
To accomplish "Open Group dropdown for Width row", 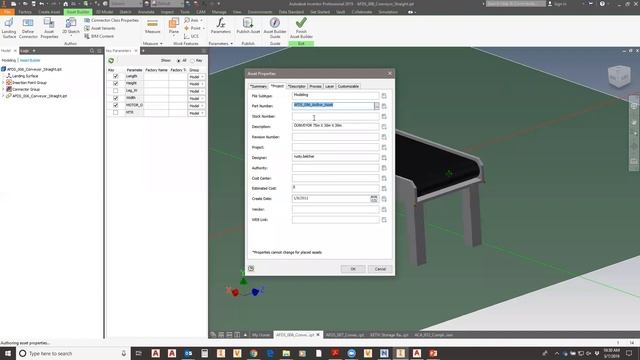I will pos(196,98).
